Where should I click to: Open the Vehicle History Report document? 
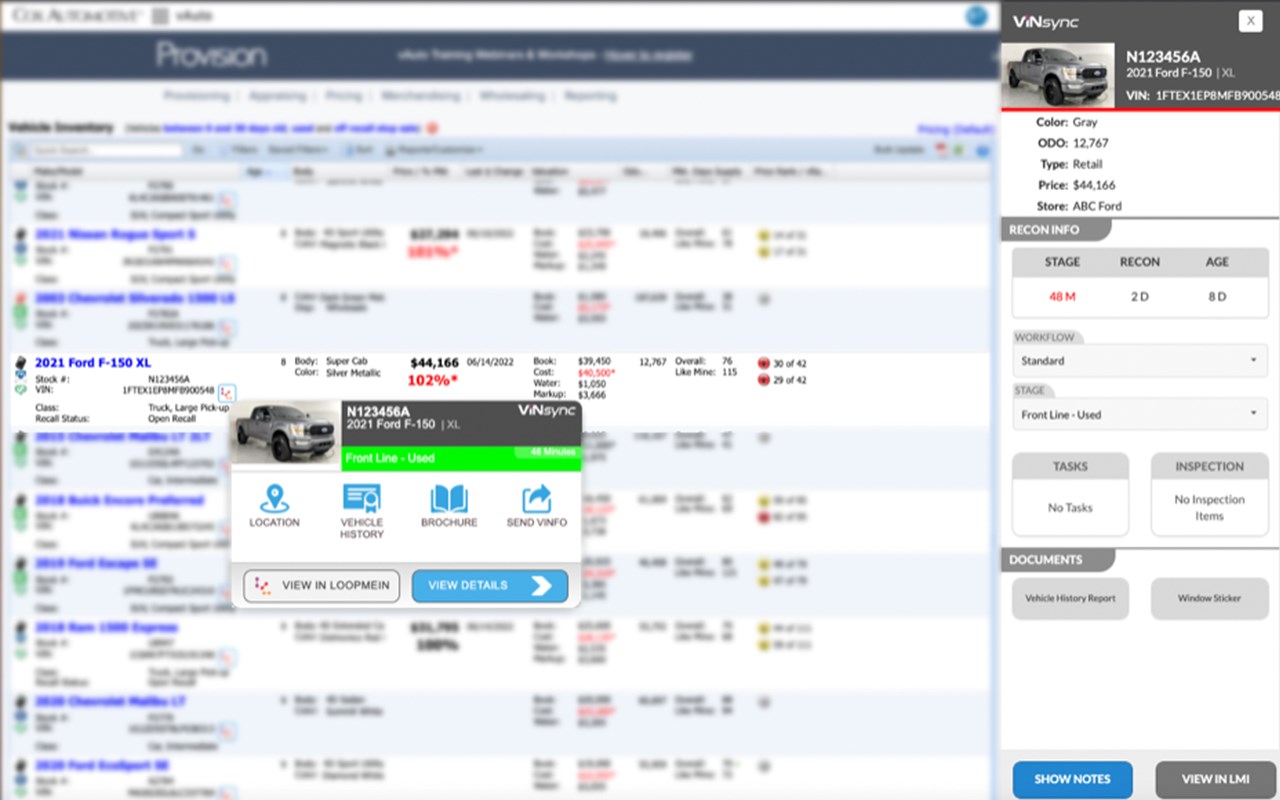pyautogui.click(x=1070, y=598)
